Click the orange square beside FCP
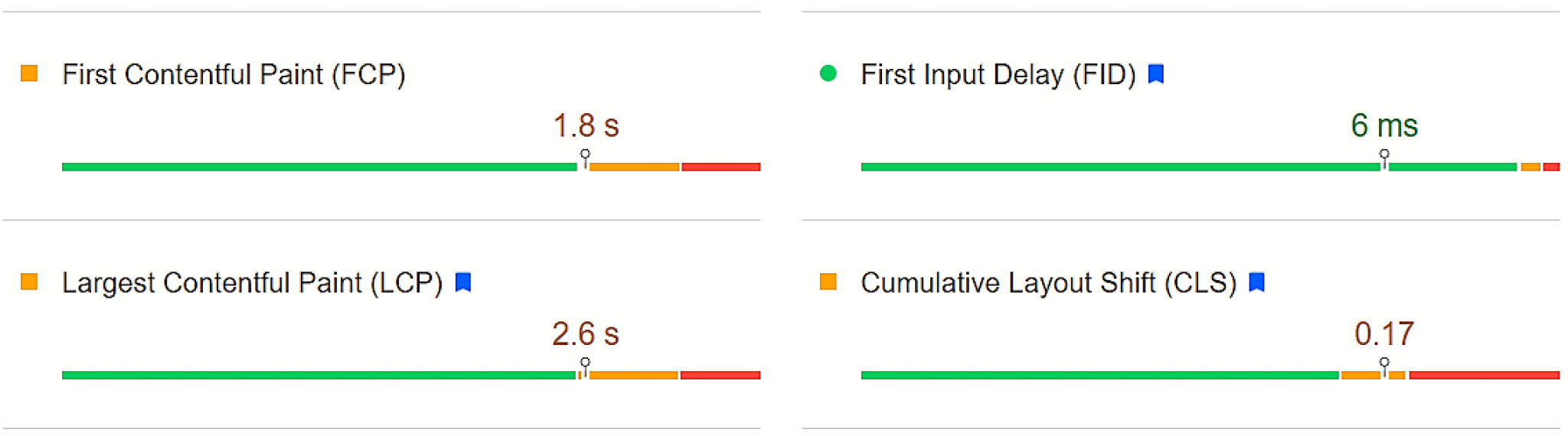1568x436 pixels. click(x=29, y=73)
